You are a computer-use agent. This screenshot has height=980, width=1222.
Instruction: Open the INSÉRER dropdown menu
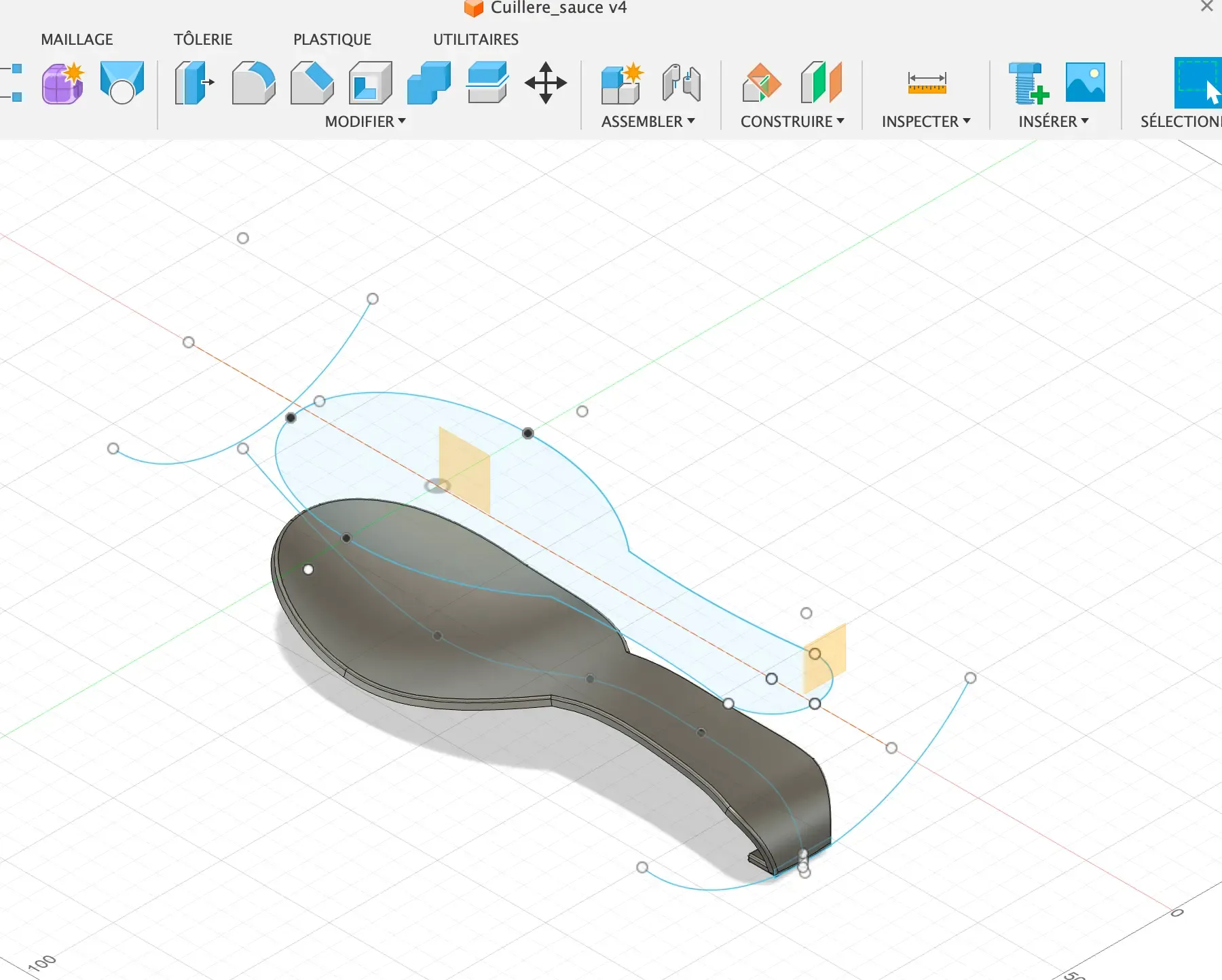click(x=1054, y=121)
